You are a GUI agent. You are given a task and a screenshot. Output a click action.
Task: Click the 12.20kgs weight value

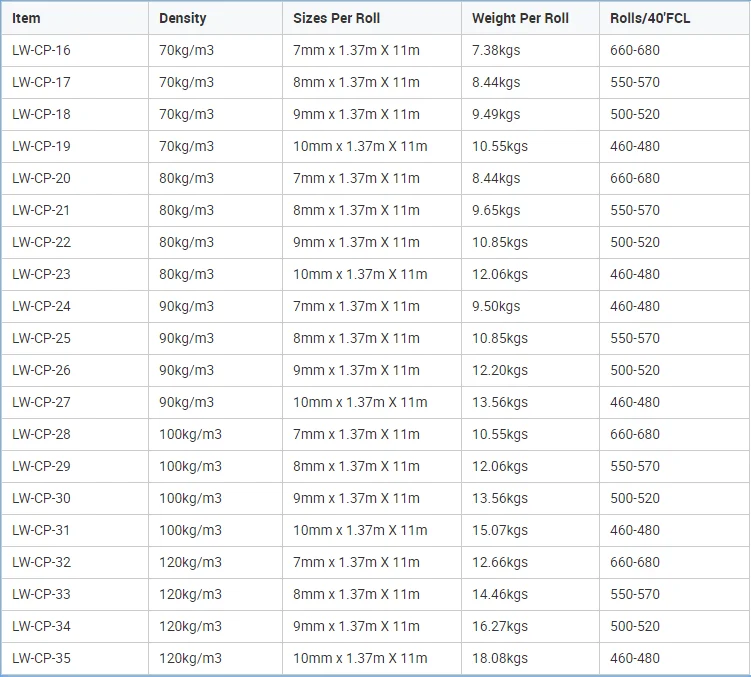[x=500, y=370]
